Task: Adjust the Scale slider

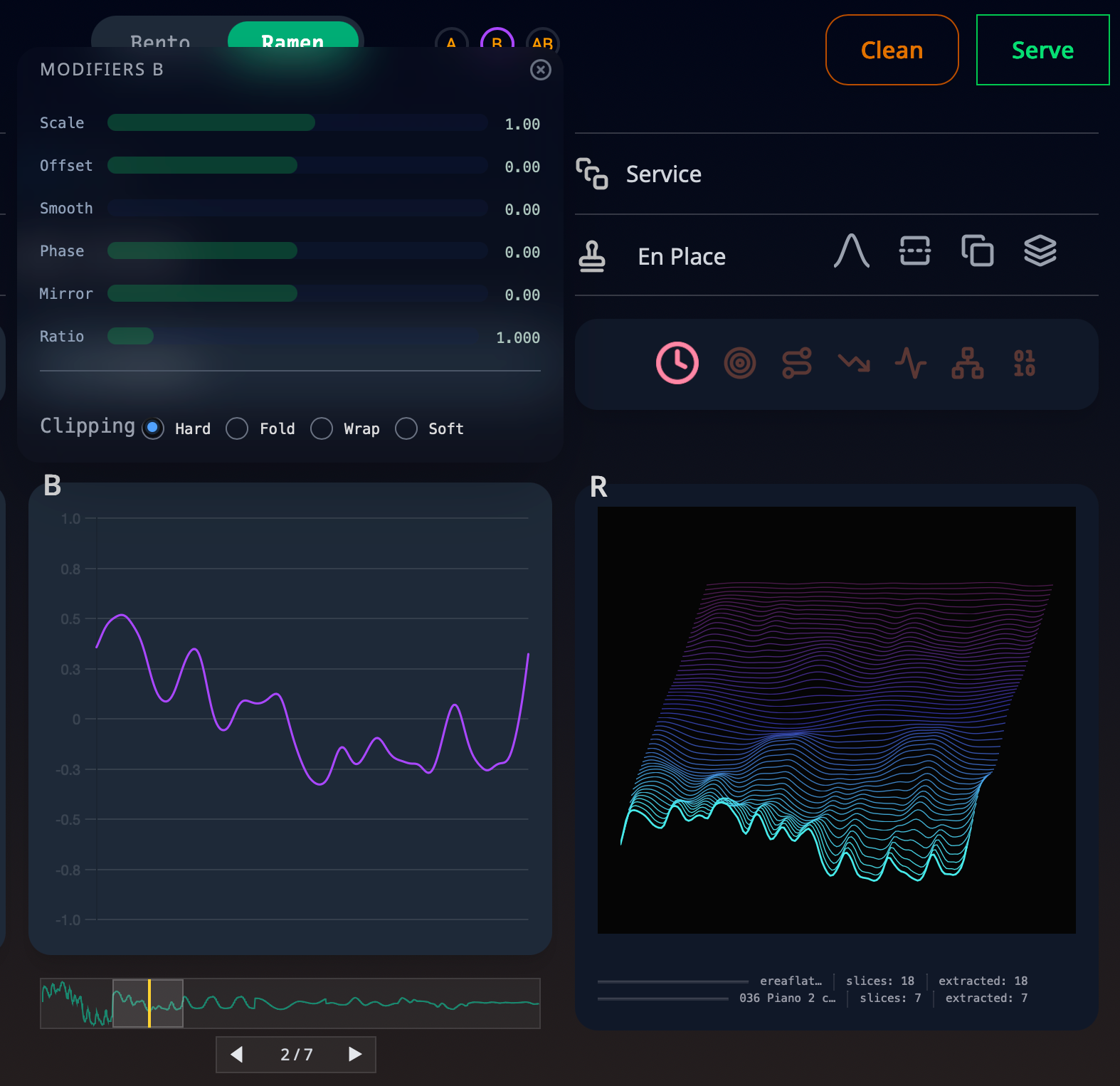Action: (x=297, y=122)
